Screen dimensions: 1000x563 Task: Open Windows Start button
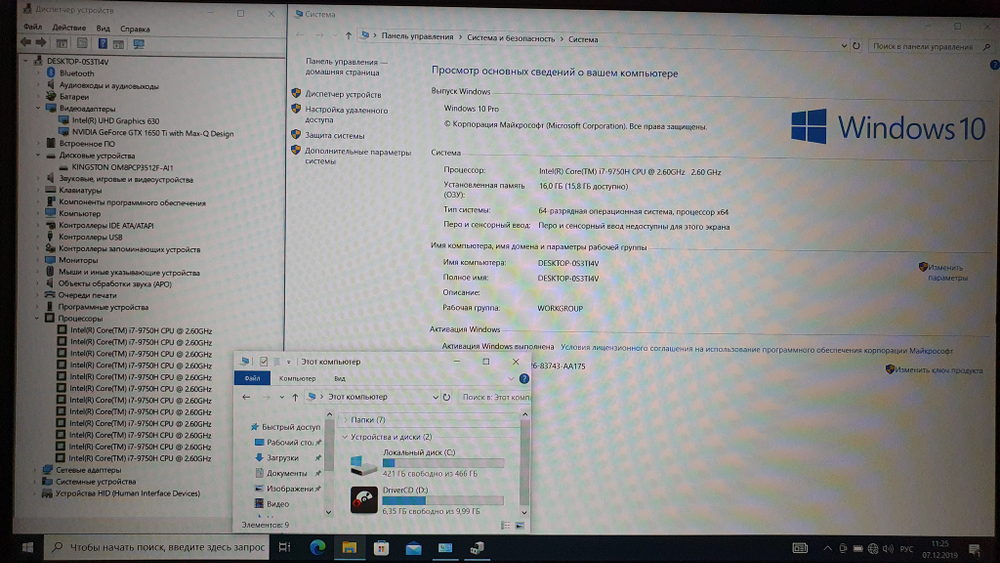pos(27,547)
